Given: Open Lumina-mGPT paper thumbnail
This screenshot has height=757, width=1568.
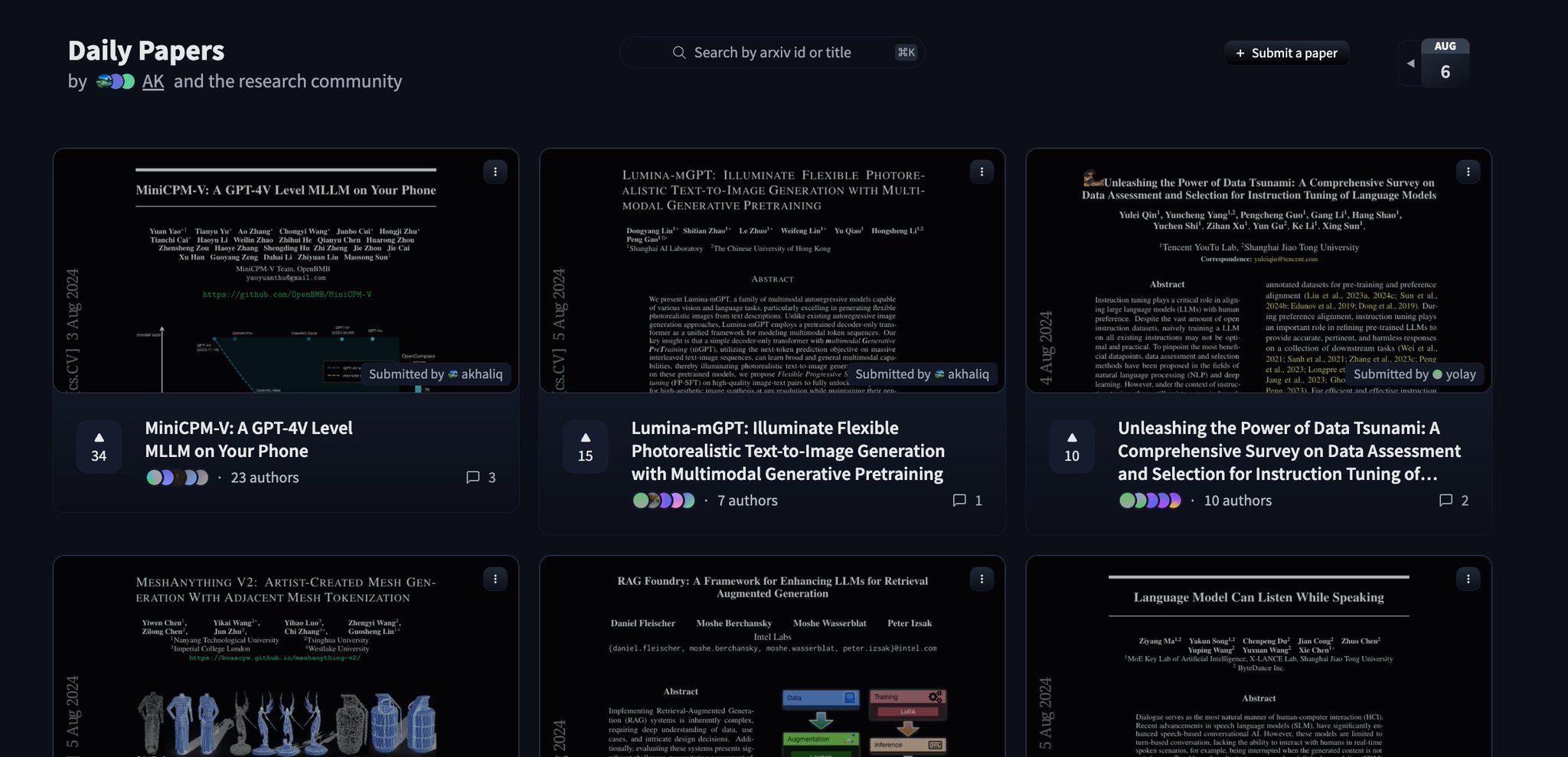Looking at the screenshot, I should point(773,271).
